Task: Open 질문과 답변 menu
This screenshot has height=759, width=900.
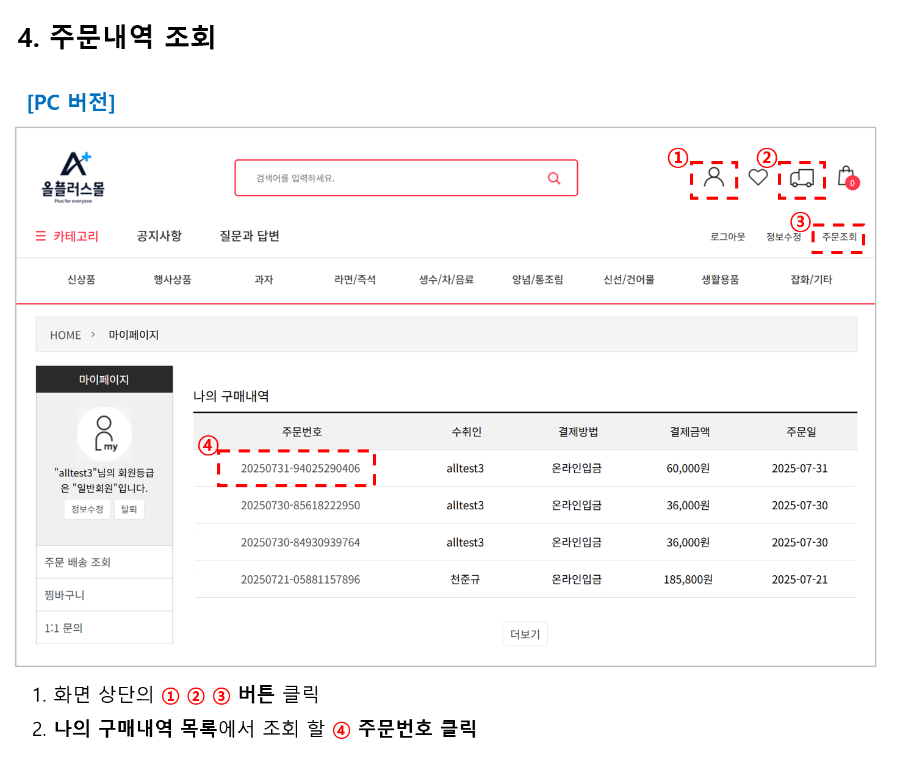Action: pos(249,236)
